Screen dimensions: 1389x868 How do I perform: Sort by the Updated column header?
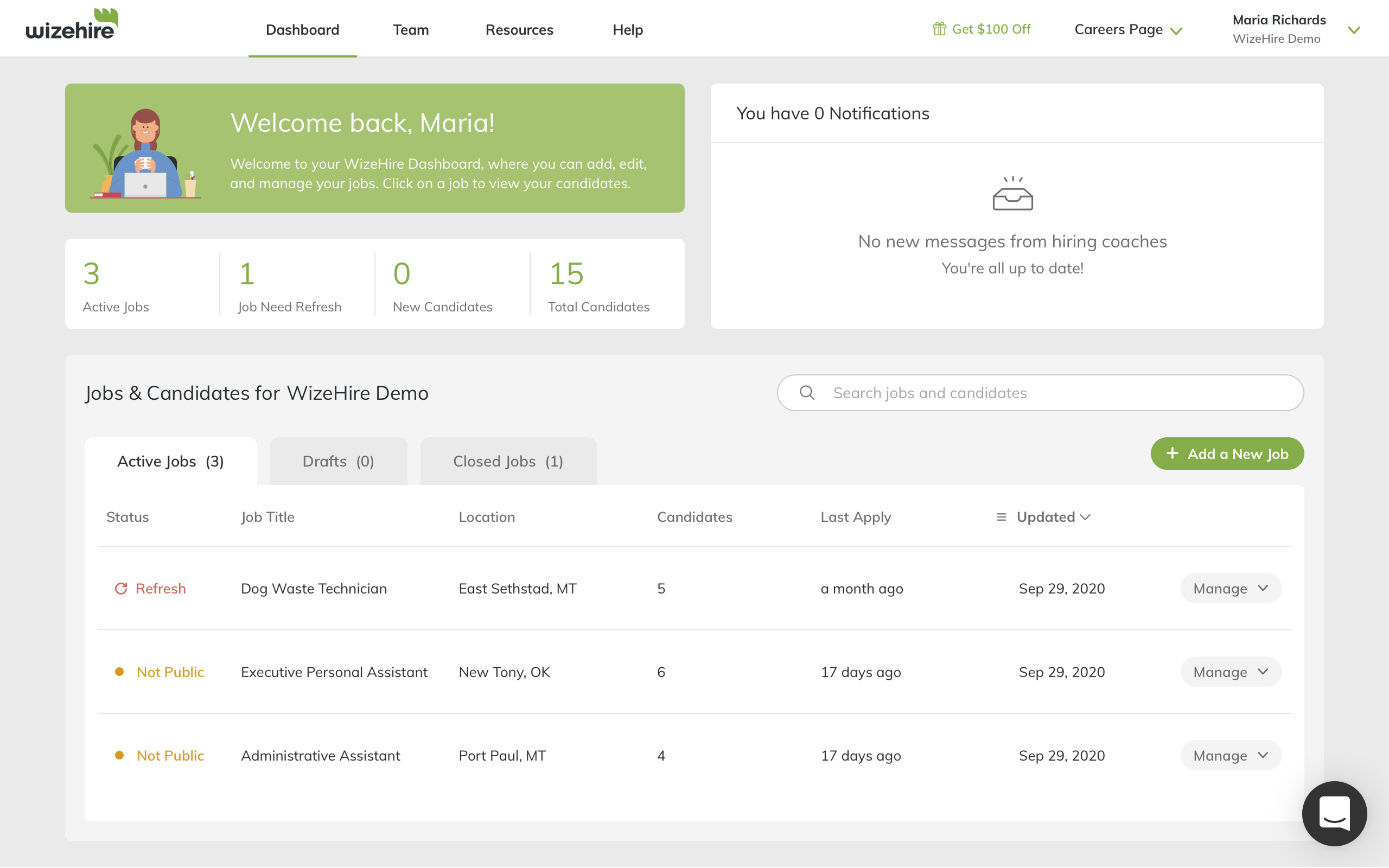coord(1053,517)
